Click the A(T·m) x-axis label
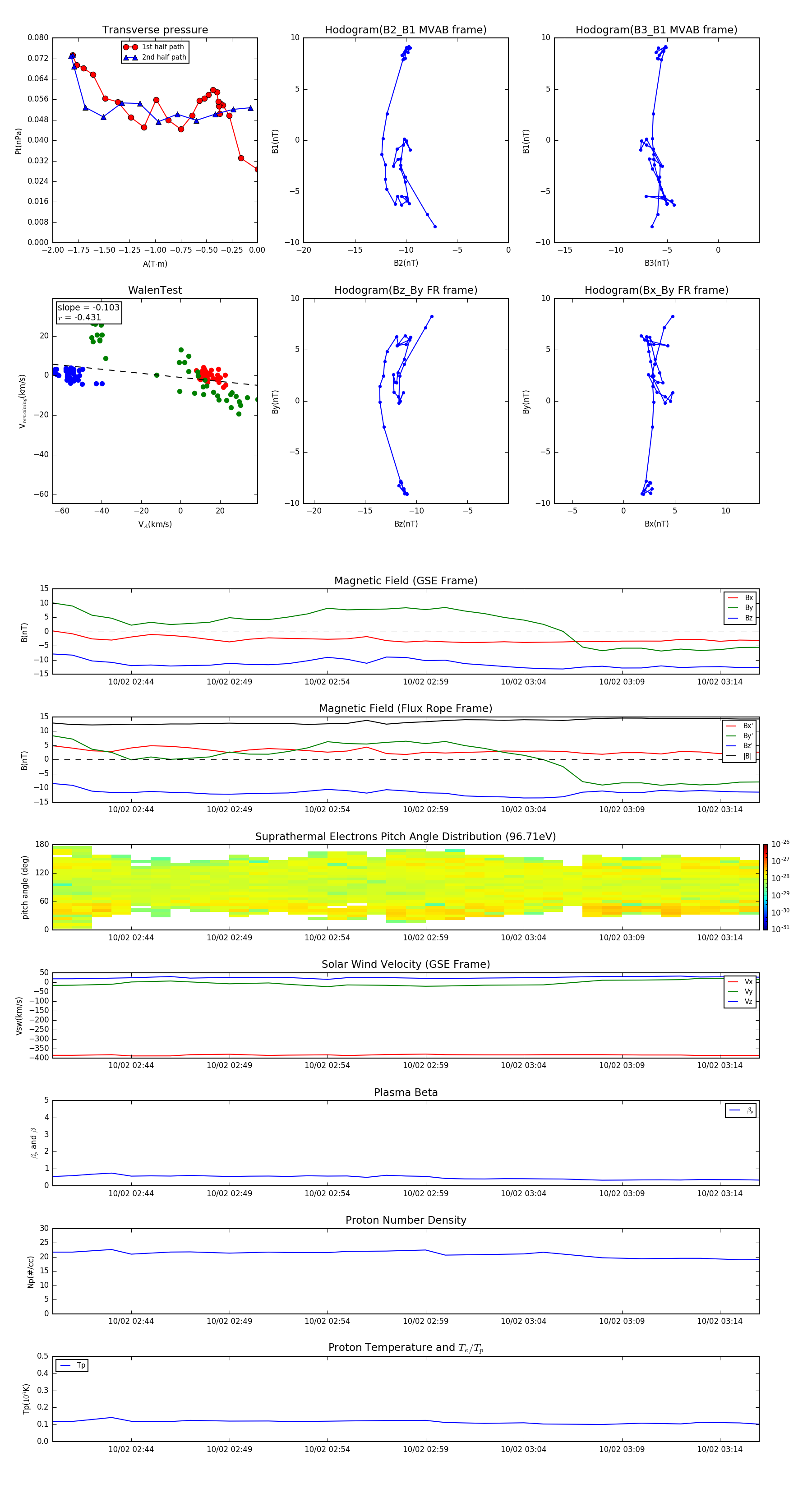 [x=155, y=264]
